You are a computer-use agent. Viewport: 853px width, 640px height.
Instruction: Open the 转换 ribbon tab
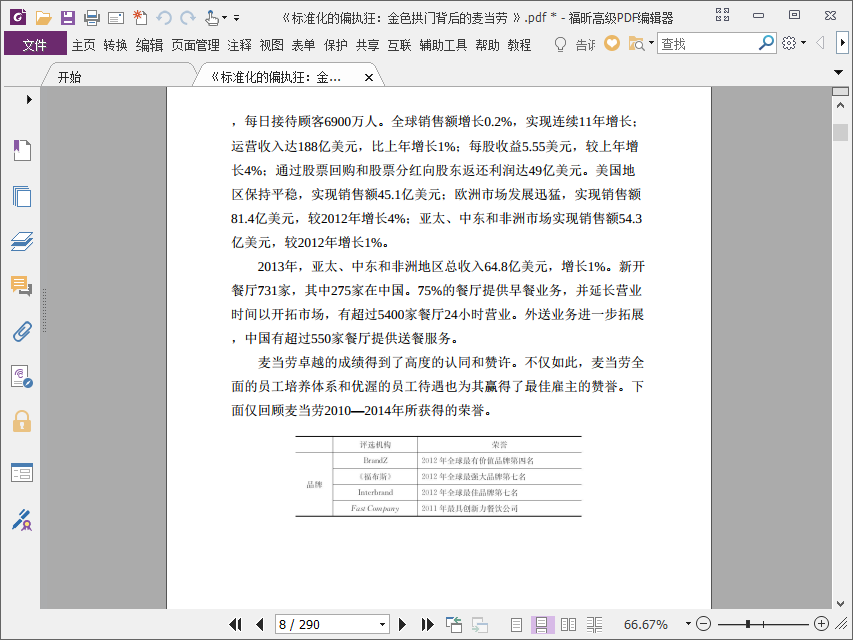pyautogui.click(x=115, y=45)
